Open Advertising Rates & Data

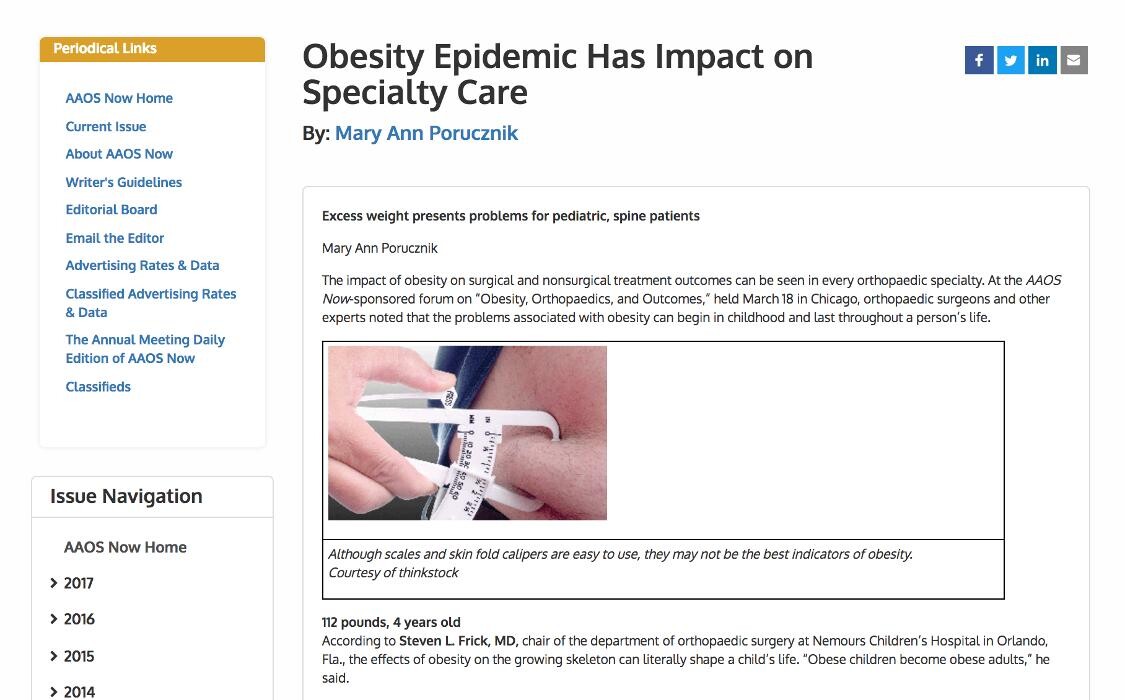pyautogui.click(x=142, y=266)
